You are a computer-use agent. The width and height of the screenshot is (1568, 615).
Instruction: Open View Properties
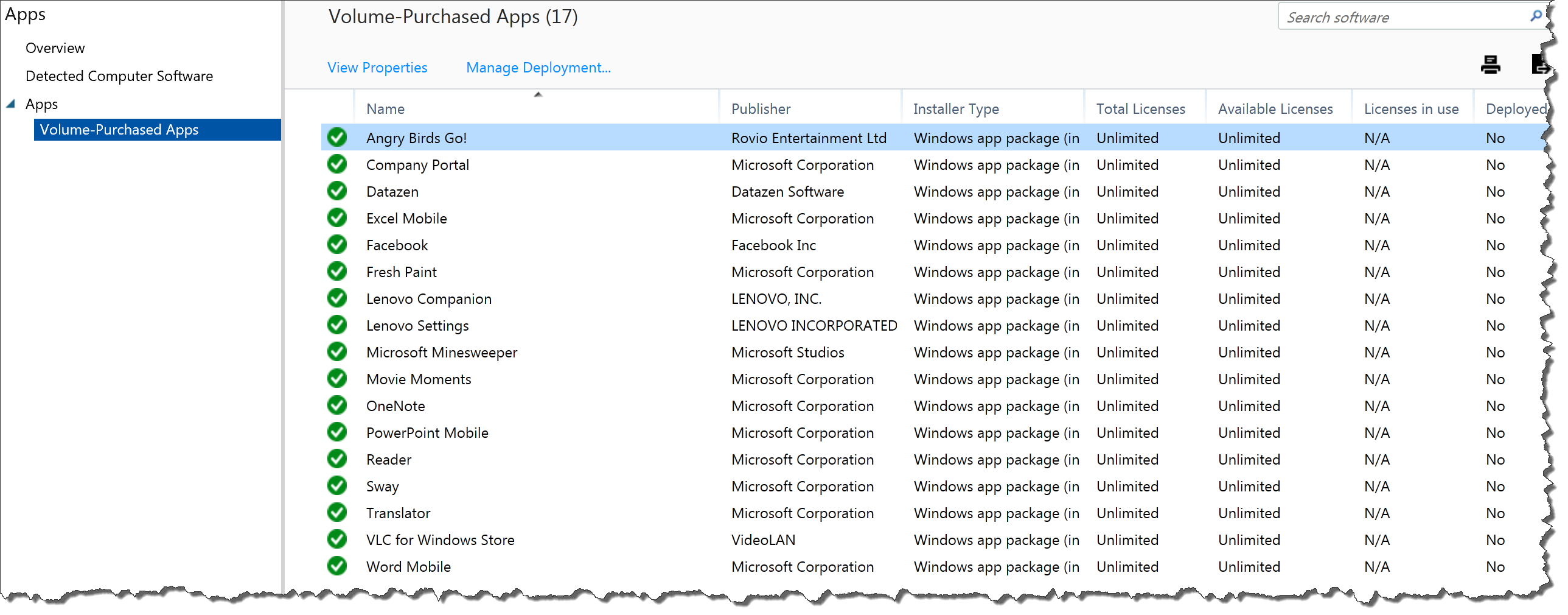377,67
